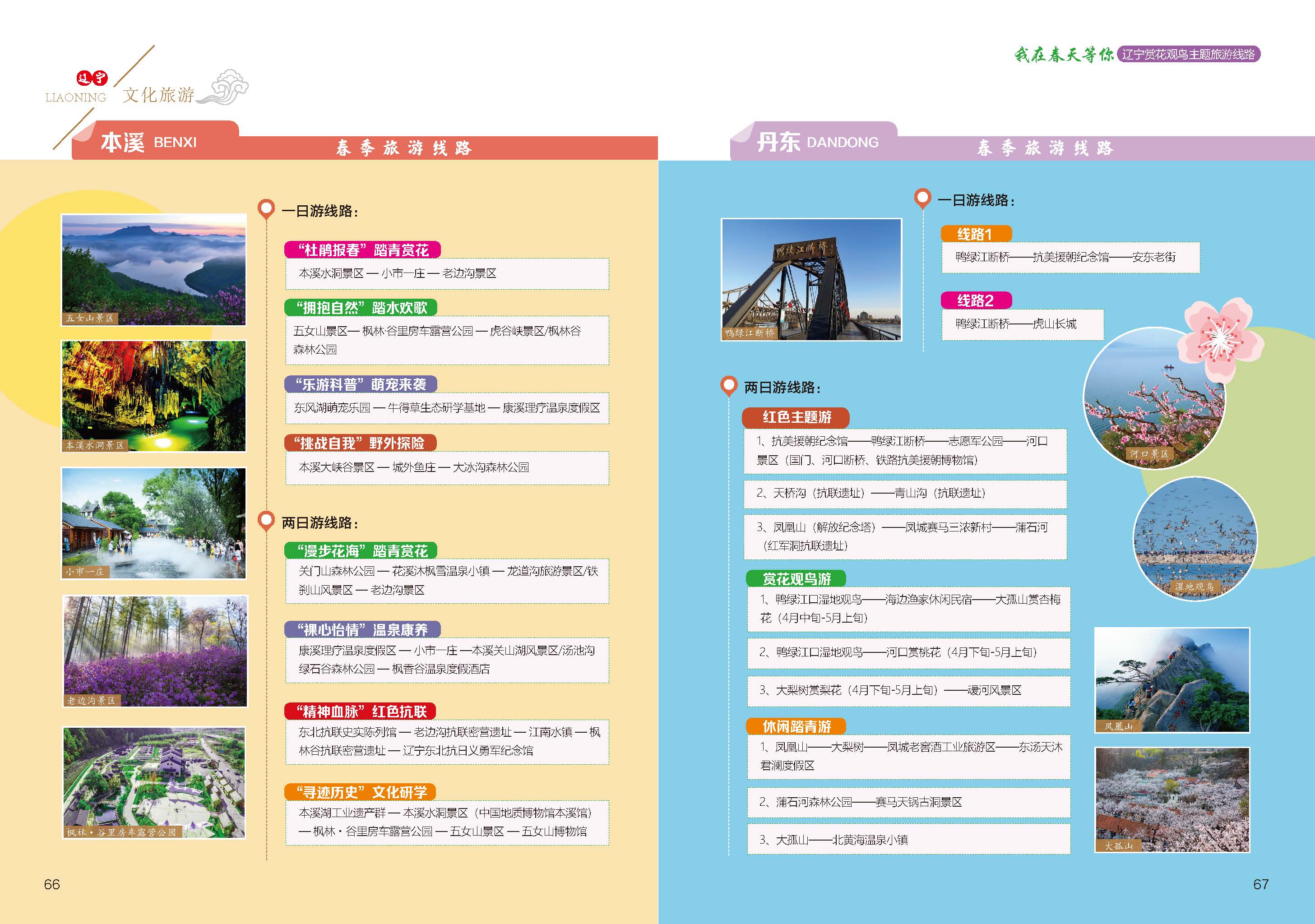Click the location pin beside Benxi 一日游线路
The width and height of the screenshot is (1315, 924).
[x=266, y=209]
